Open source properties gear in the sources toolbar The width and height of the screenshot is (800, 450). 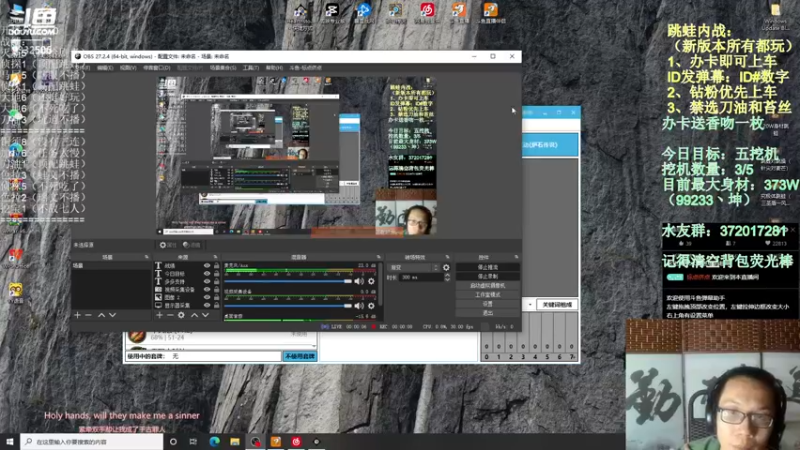click(181, 315)
